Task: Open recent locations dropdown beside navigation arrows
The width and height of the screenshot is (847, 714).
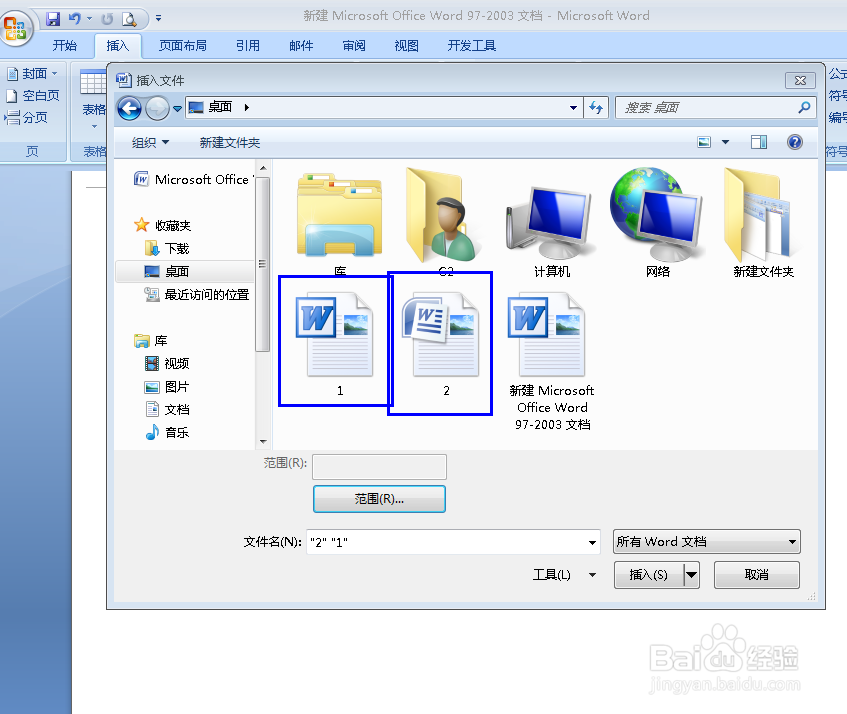Action: pyautogui.click(x=177, y=109)
